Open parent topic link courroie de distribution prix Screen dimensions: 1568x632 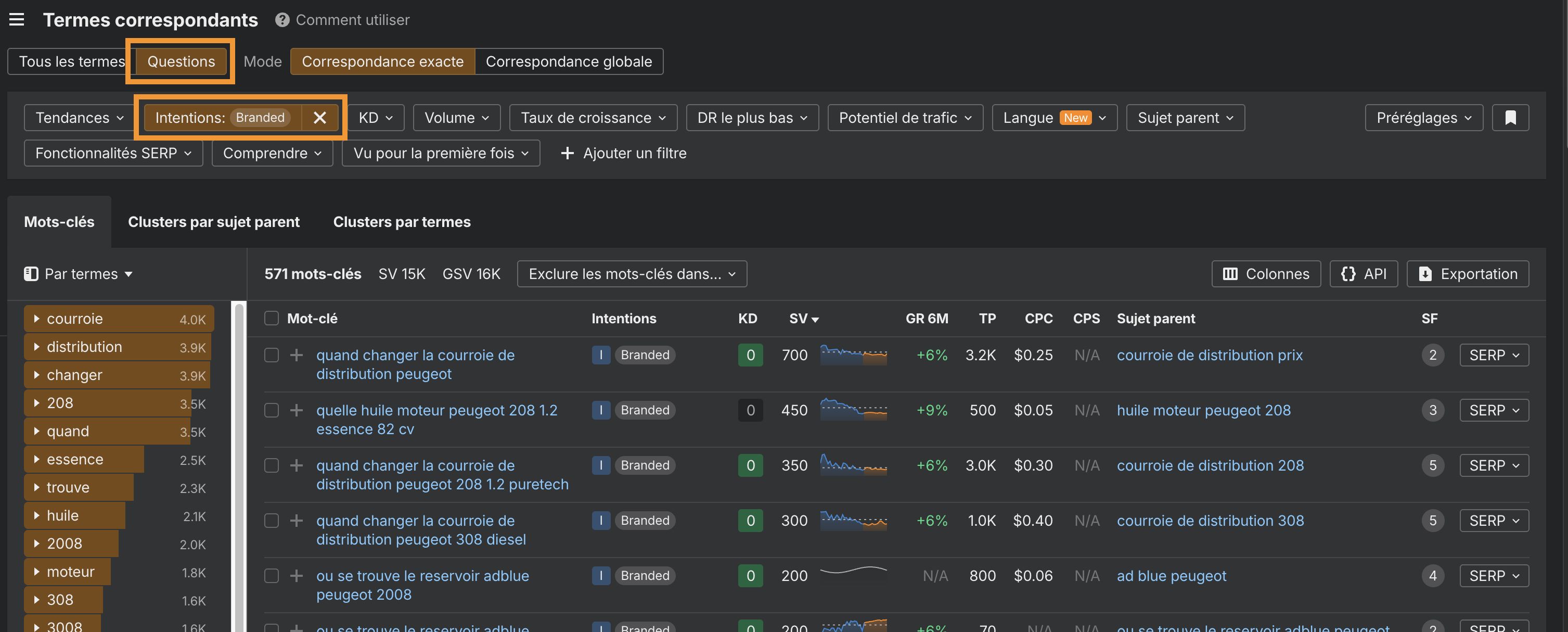point(1209,355)
